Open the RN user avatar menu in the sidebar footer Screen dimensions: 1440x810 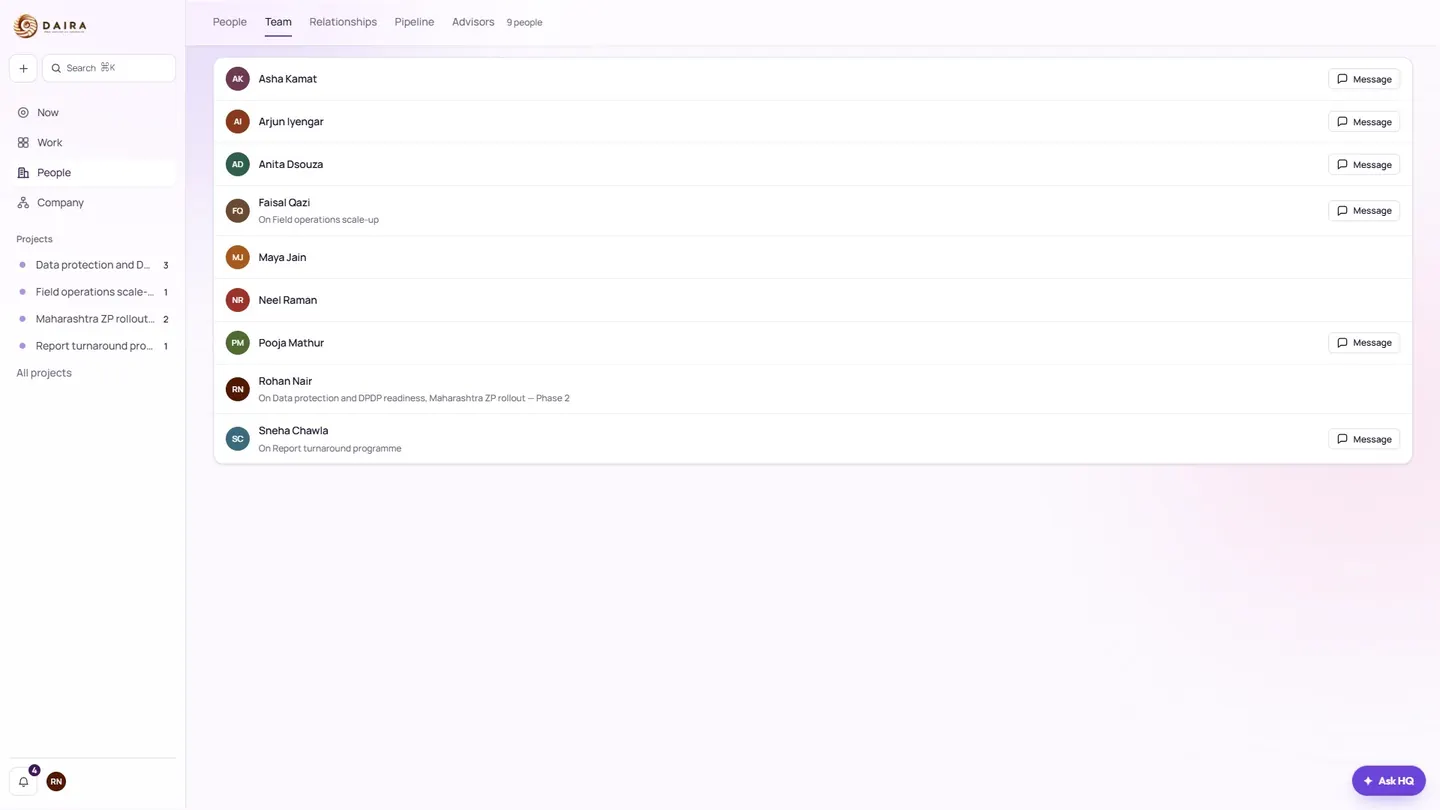coord(56,782)
